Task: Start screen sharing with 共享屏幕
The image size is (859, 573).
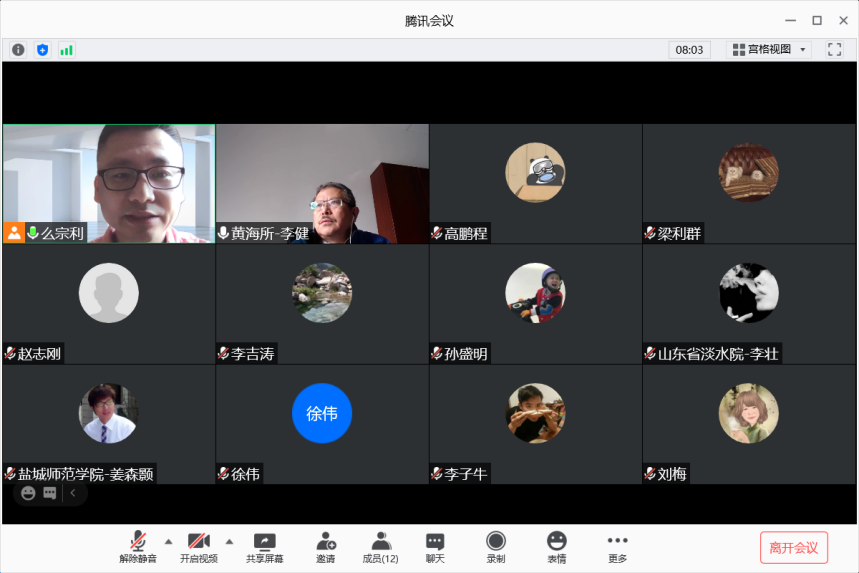Action: click(x=265, y=547)
